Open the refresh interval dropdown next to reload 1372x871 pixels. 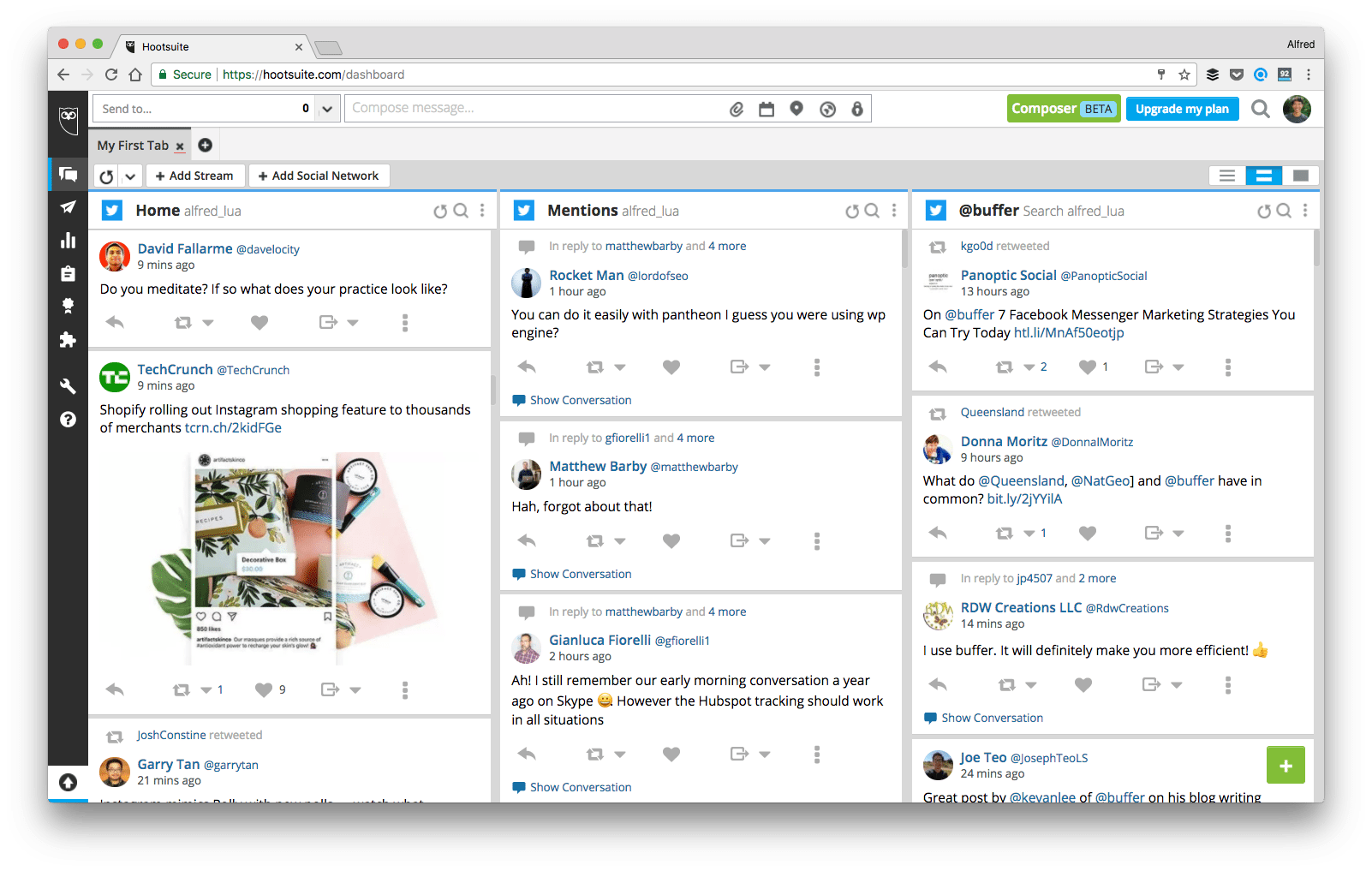[130, 175]
